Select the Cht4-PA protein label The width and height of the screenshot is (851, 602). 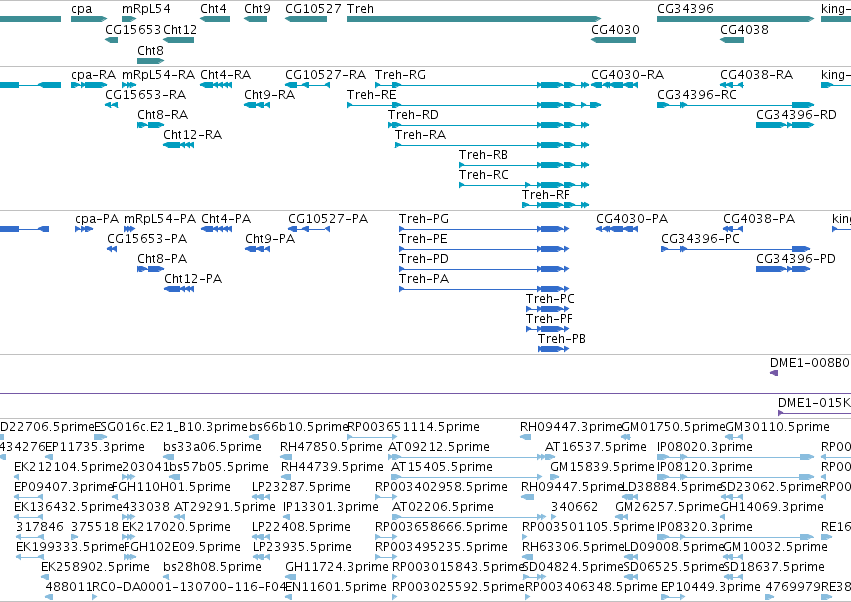click(226, 219)
